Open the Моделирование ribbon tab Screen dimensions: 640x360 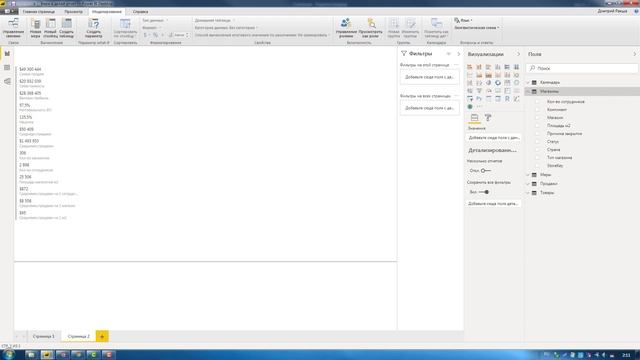(107, 11)
